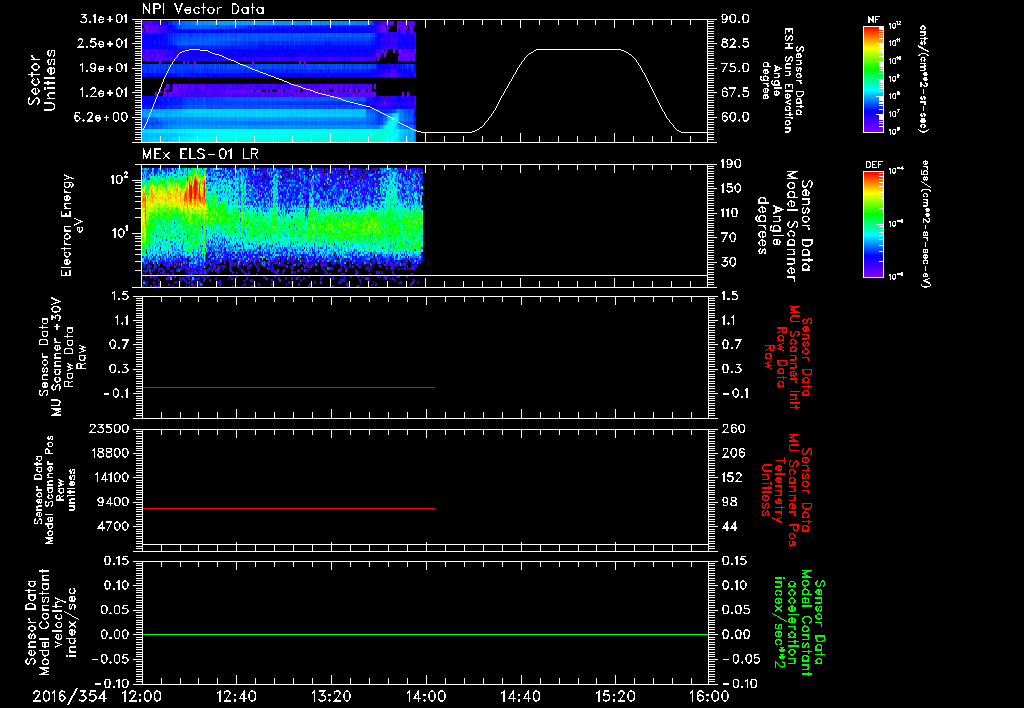Click the red MU Scanner Pos Telemetry title
1024x708 pixels.
click(786, 490)
